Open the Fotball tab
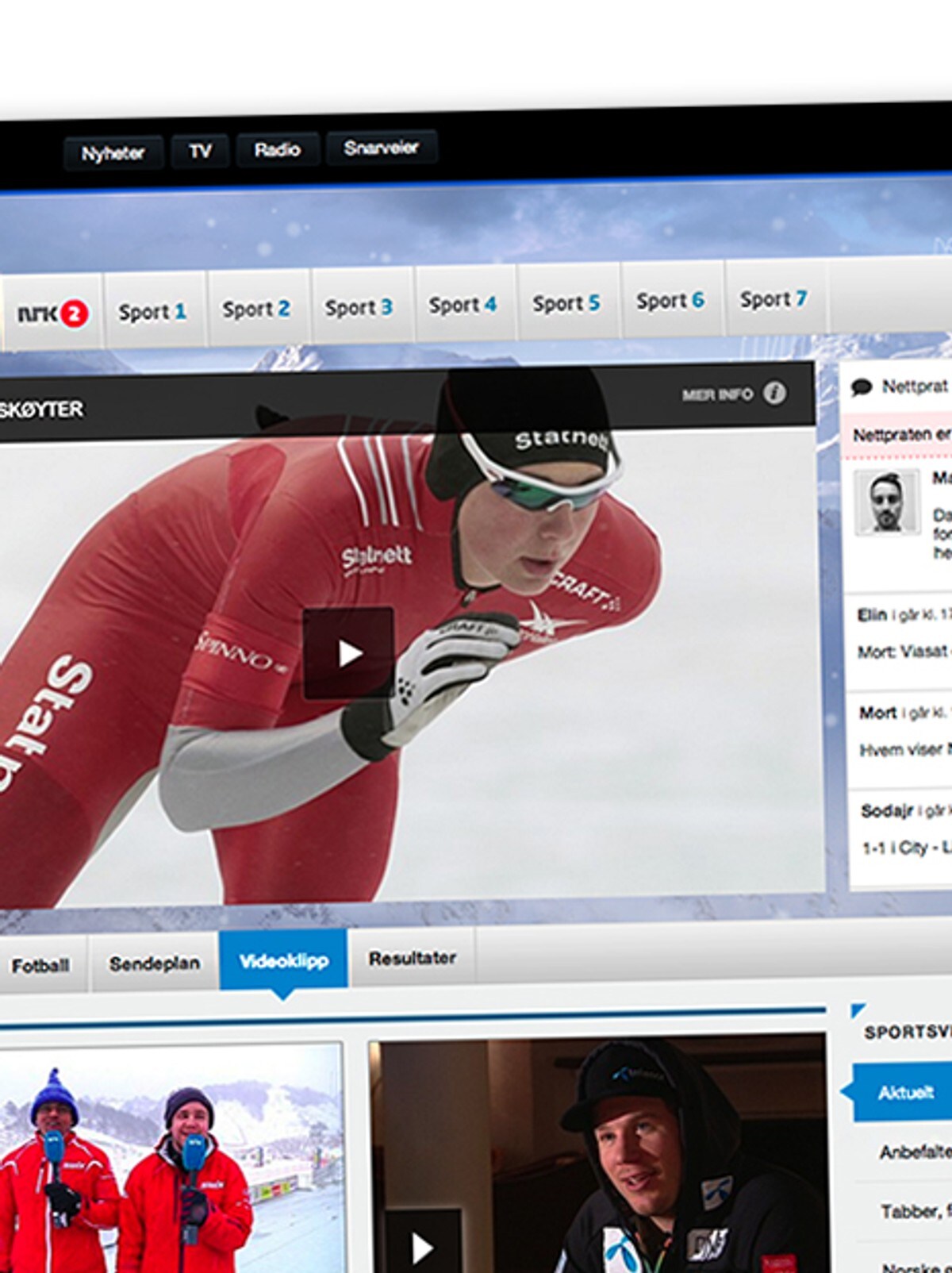The height and width of the screenshot is (1273, 952). pyautogui.click(x=40, y=965)
